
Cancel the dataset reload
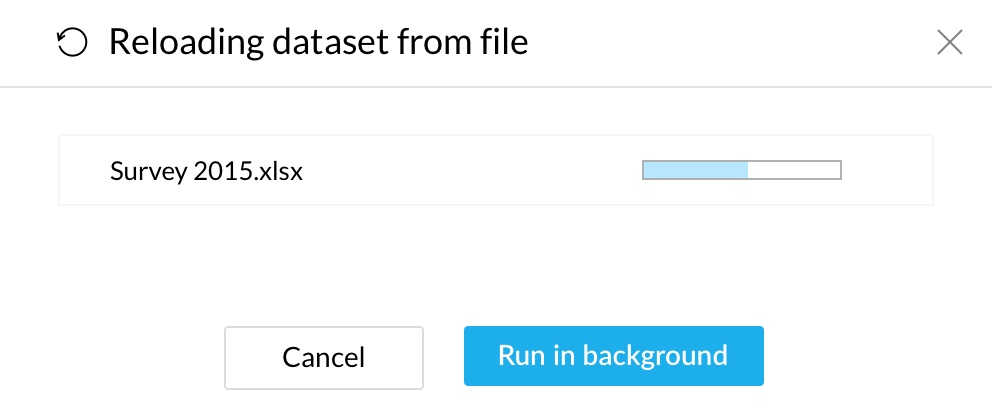tap(324, 357)
